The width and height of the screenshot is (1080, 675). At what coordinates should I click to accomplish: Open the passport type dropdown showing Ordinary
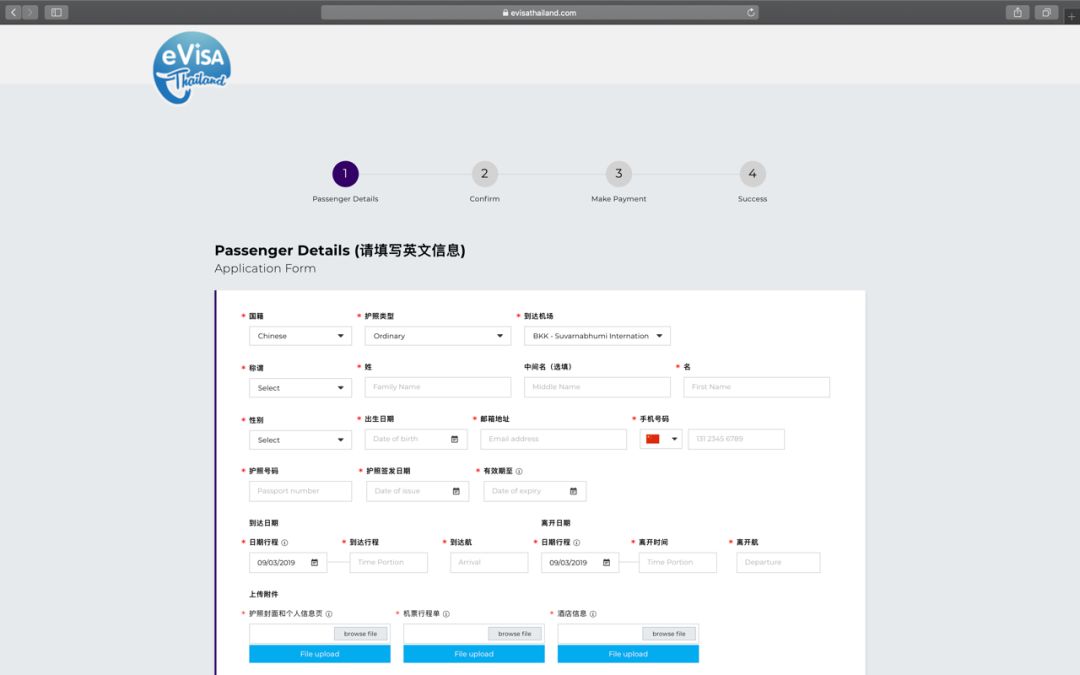click(437, 335)
